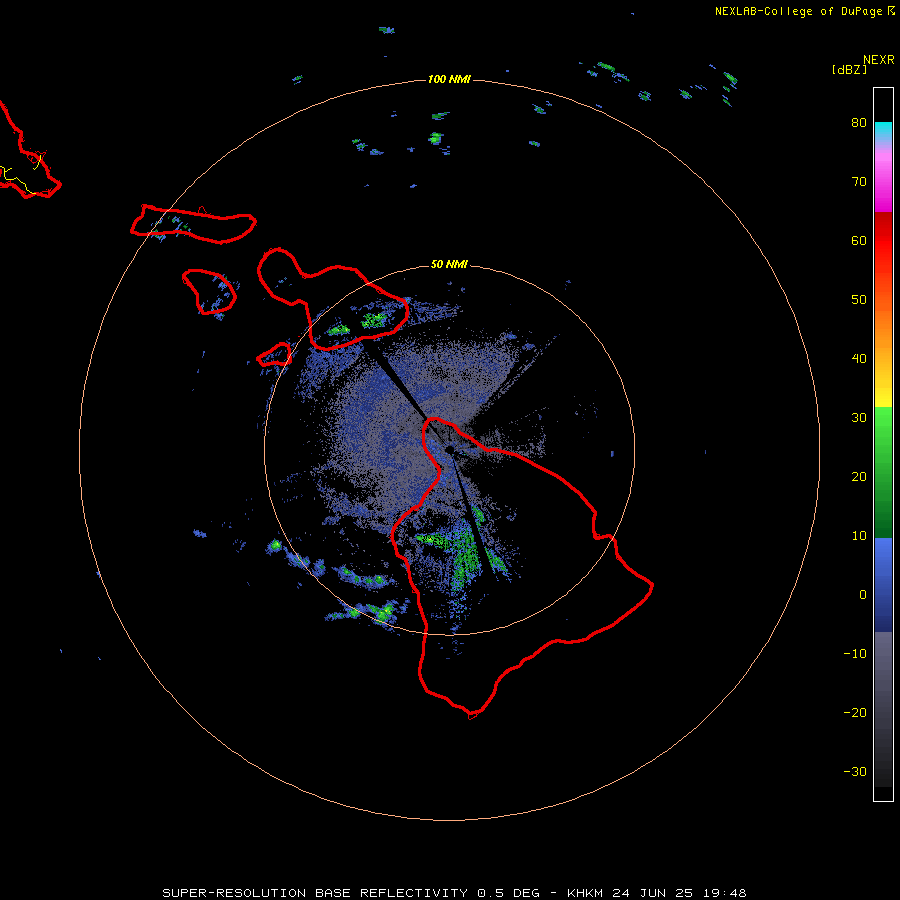This screenshot has width=900, height=900.
Task: Click the -10 value on the dBZ scale
Action: (855, 654)
